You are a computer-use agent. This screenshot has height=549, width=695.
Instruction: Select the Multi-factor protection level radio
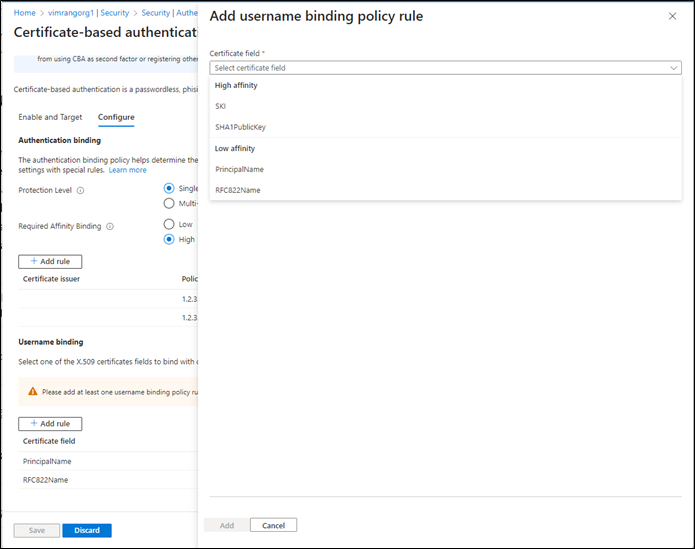coord(169,203)
